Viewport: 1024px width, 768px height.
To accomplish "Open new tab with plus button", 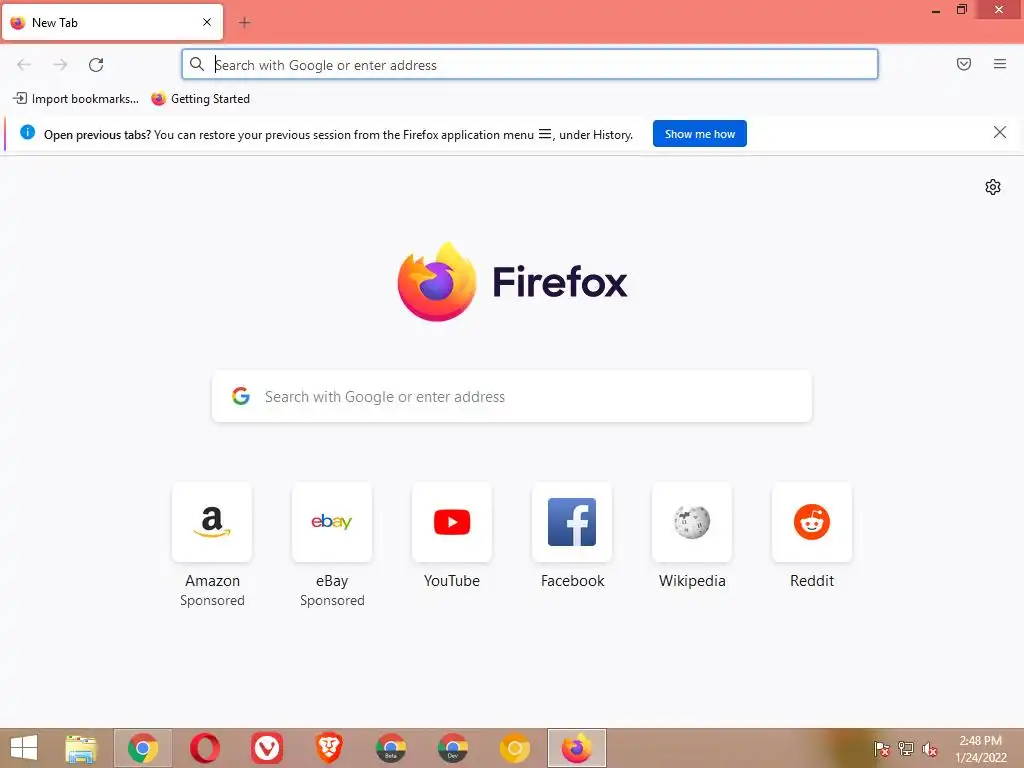I will coord(244,23).
